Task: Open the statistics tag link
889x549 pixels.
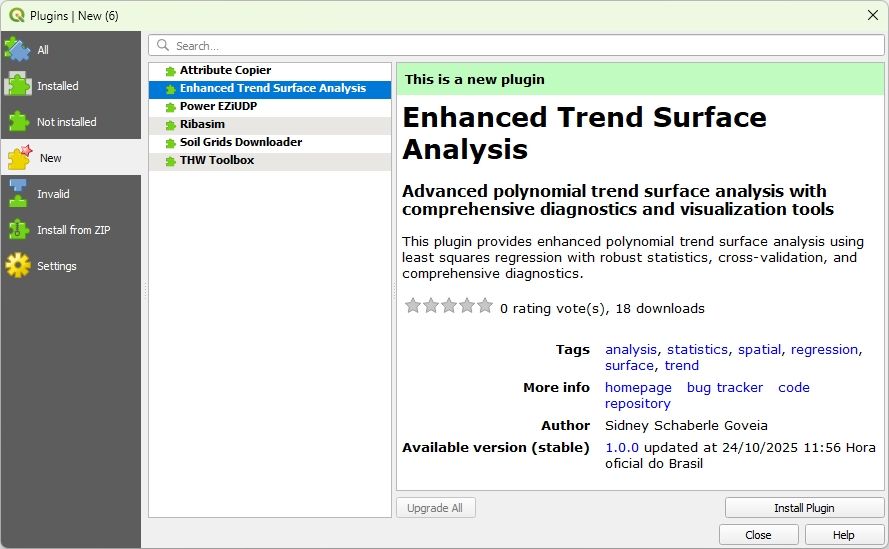Action: (x=697, y=349)
